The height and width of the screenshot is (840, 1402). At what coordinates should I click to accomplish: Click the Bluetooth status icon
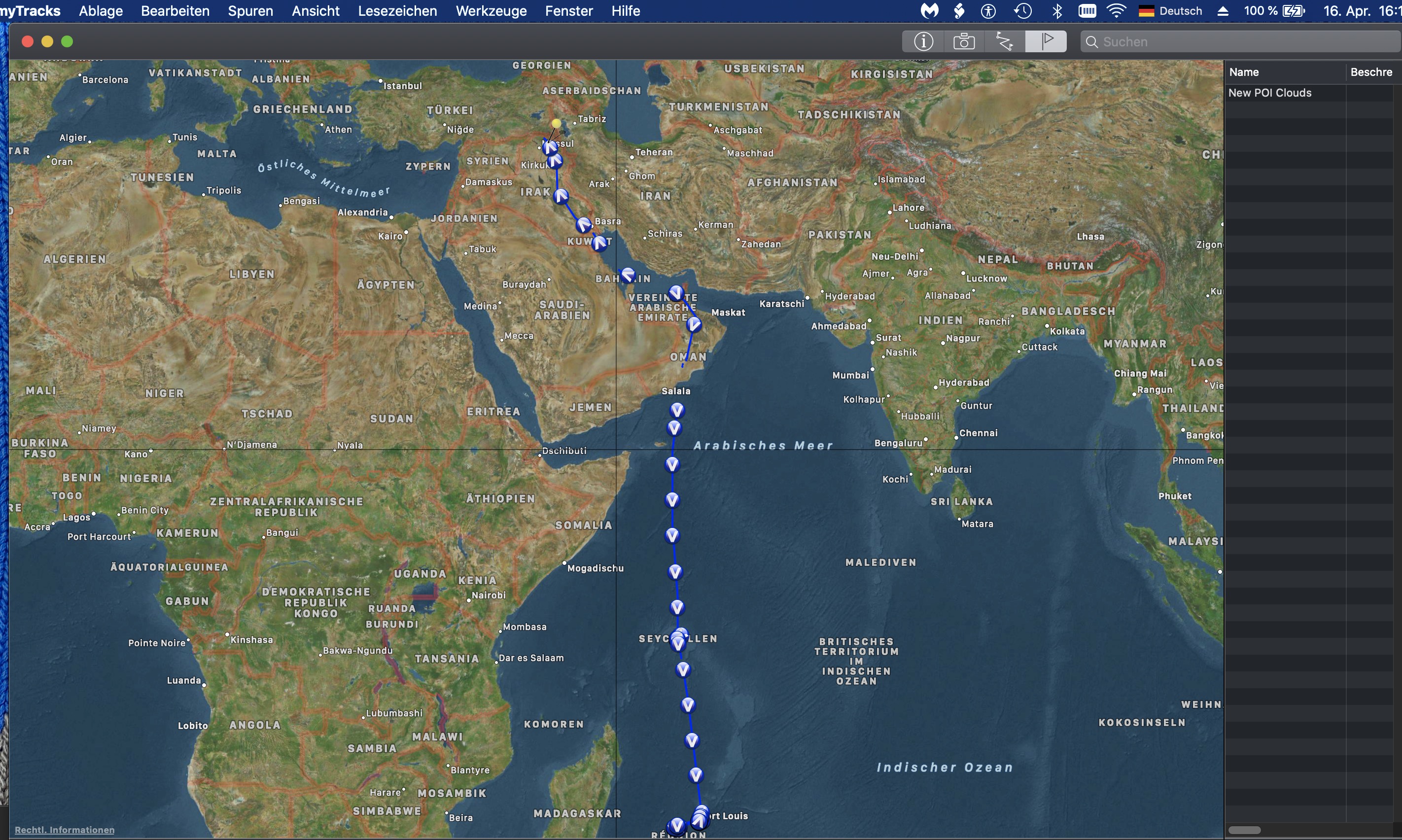click(1057, 11)
